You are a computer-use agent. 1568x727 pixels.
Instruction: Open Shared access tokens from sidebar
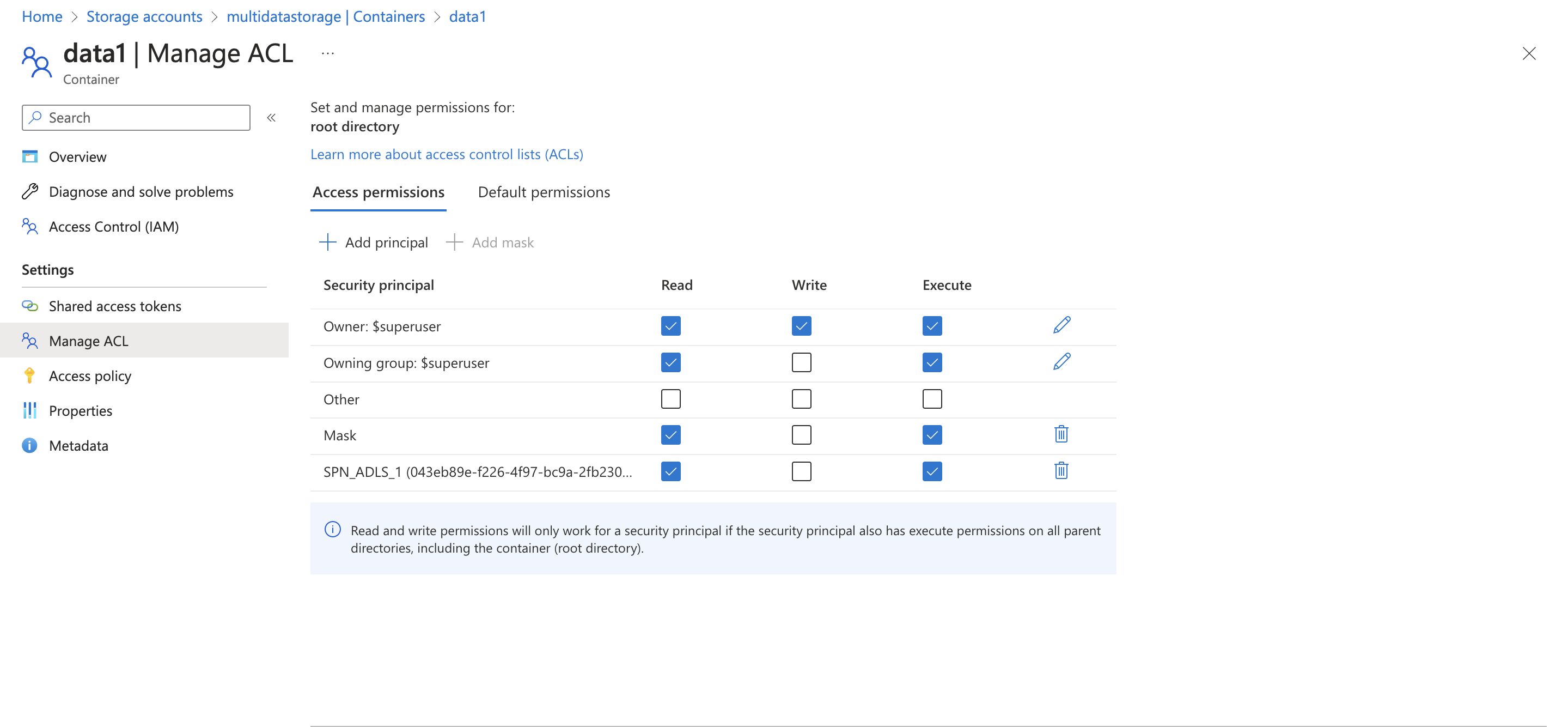114,306
